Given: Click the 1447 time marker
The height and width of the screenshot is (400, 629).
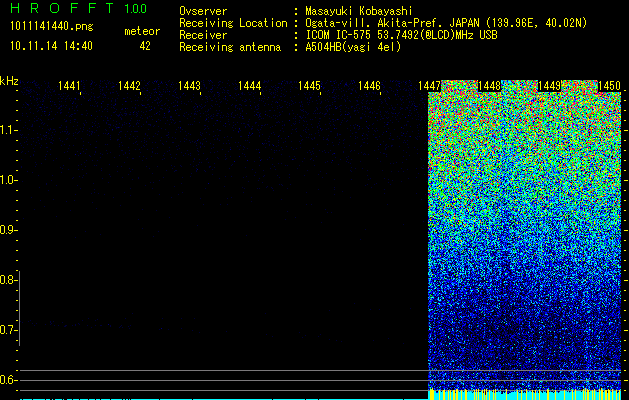Looking at the screenshot, I should 429,86.
